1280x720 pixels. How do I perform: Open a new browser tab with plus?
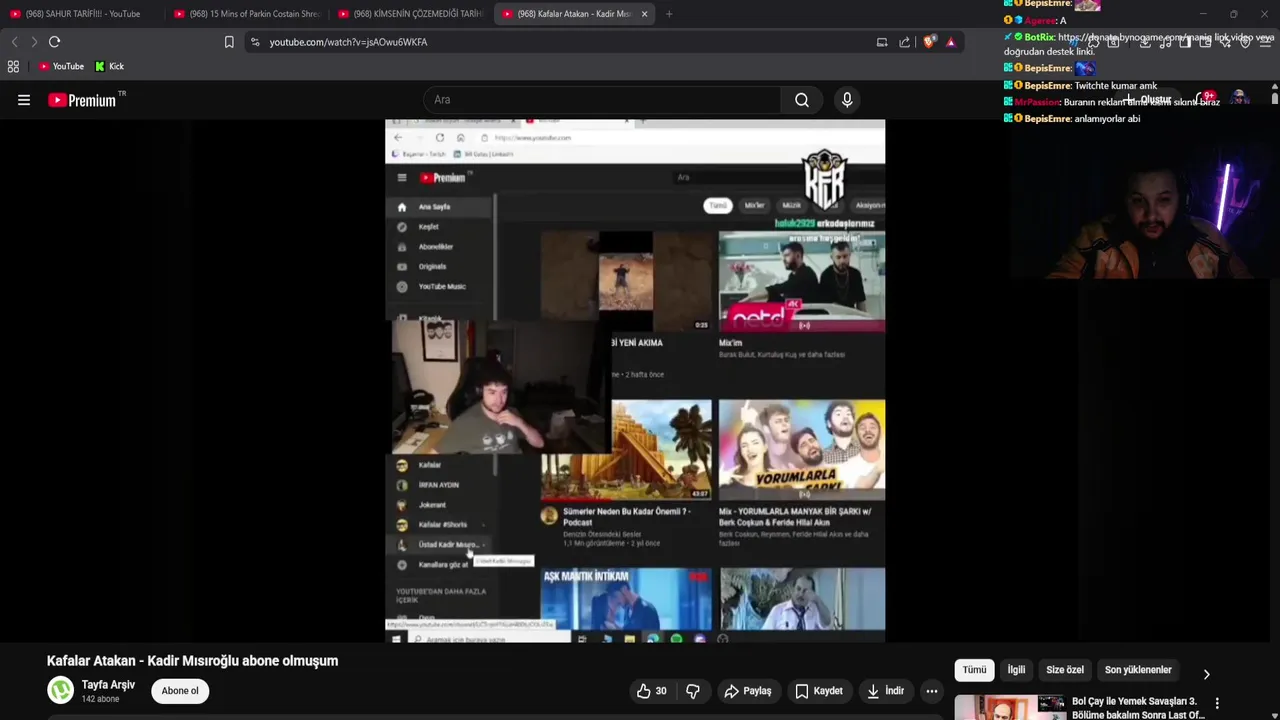(x=669, y=14)
